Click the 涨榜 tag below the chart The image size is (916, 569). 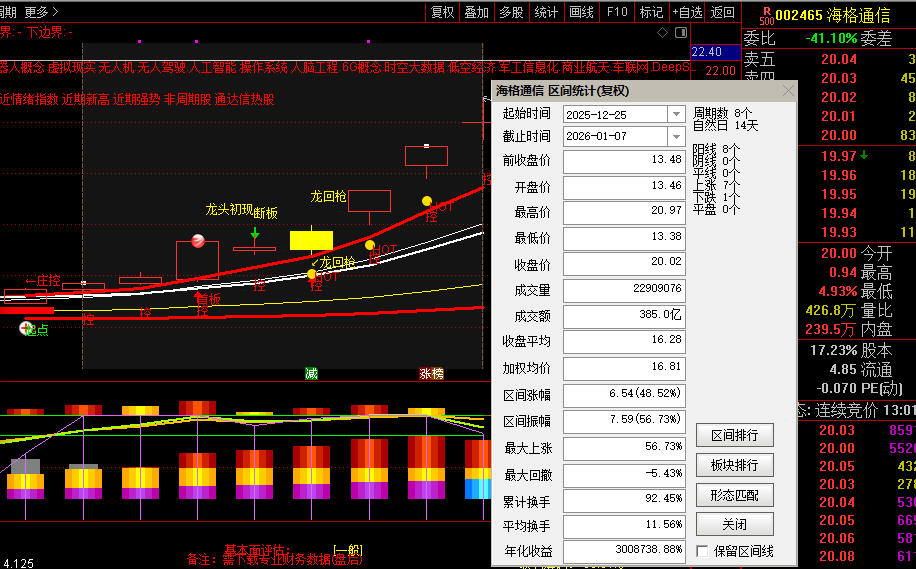pos(431,373)
